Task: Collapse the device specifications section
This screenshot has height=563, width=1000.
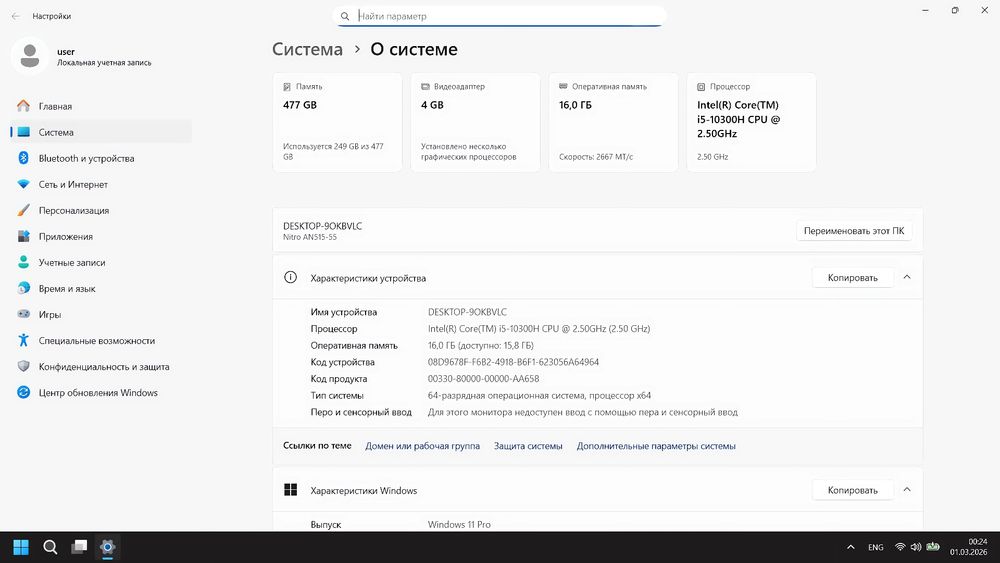Action: (907, 277)
